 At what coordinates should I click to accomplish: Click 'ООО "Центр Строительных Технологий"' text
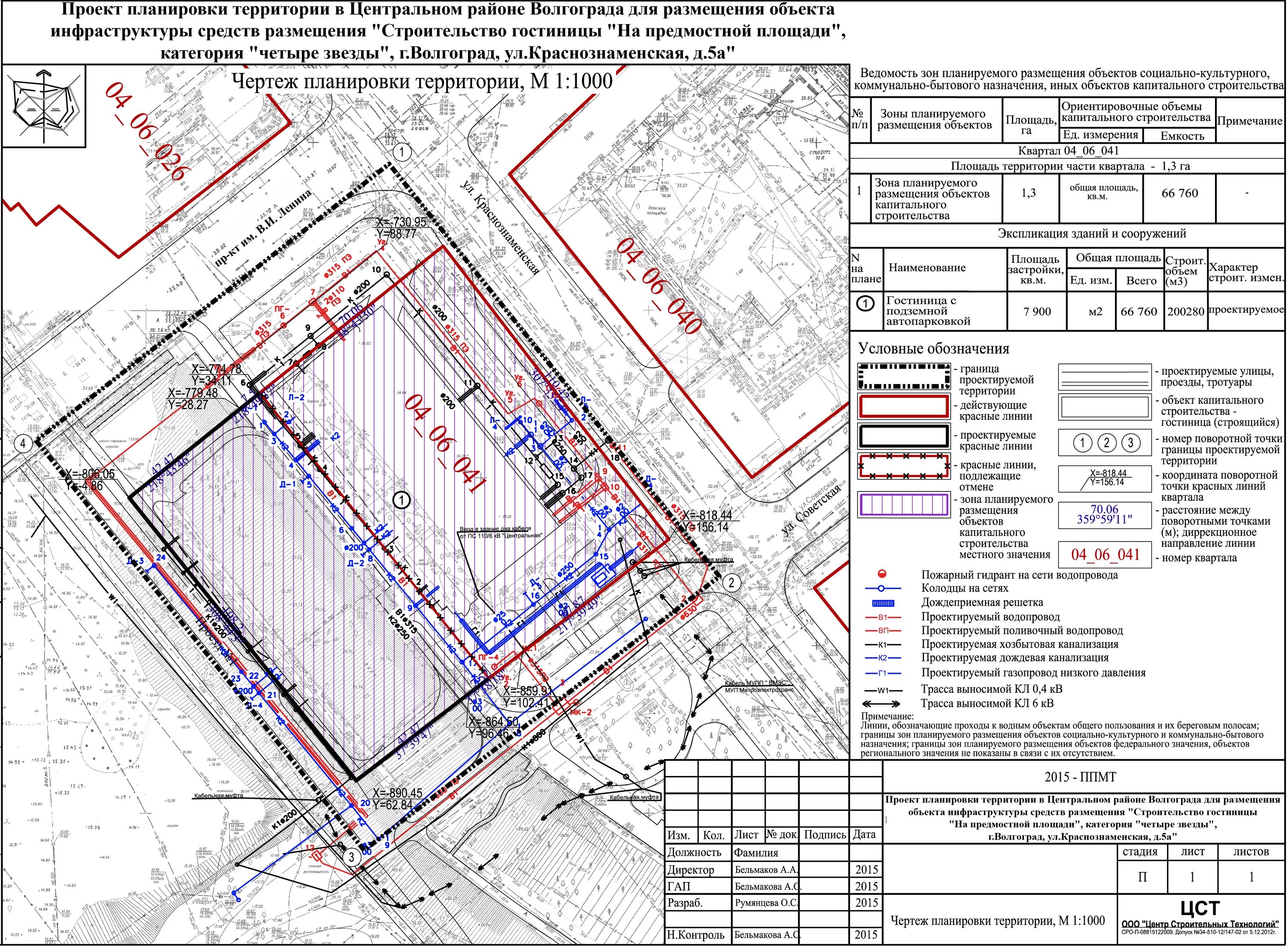pyautogui.click(x=1200, y=924)
